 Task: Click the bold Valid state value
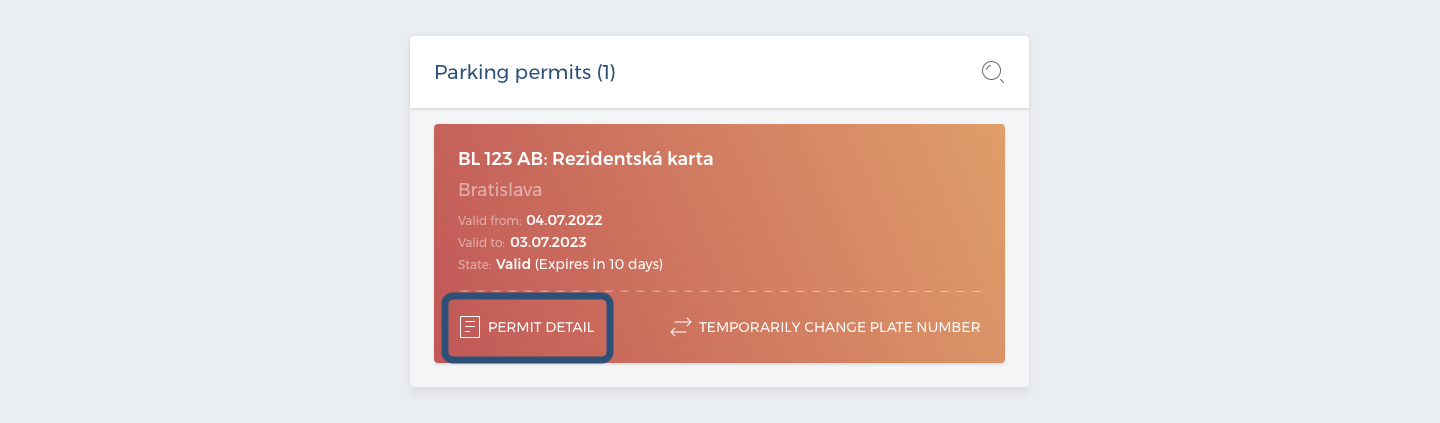pyautogui.click(x=513, y=264)
